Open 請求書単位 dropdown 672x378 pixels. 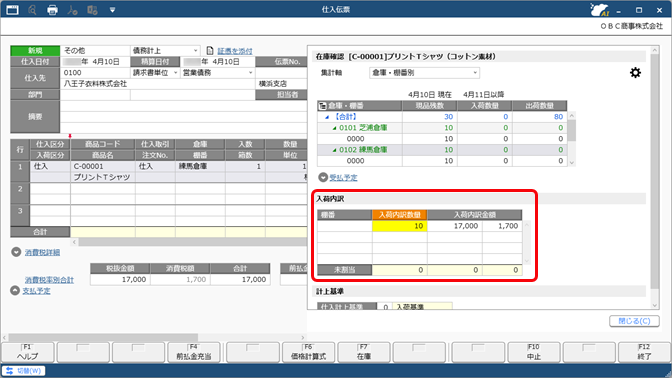click(x=175, y=73)
